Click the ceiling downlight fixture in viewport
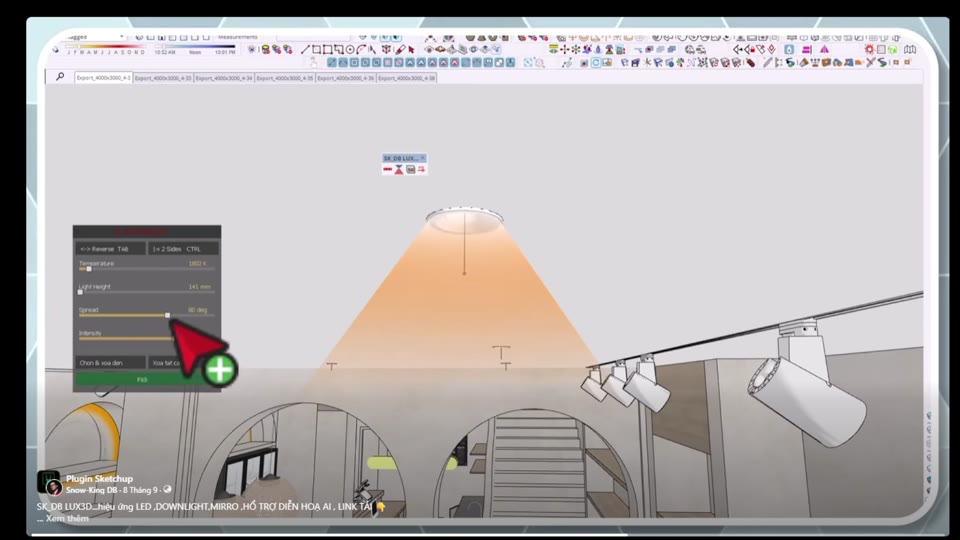The width and height of the screenshot is (960, 540). point(464,219)
